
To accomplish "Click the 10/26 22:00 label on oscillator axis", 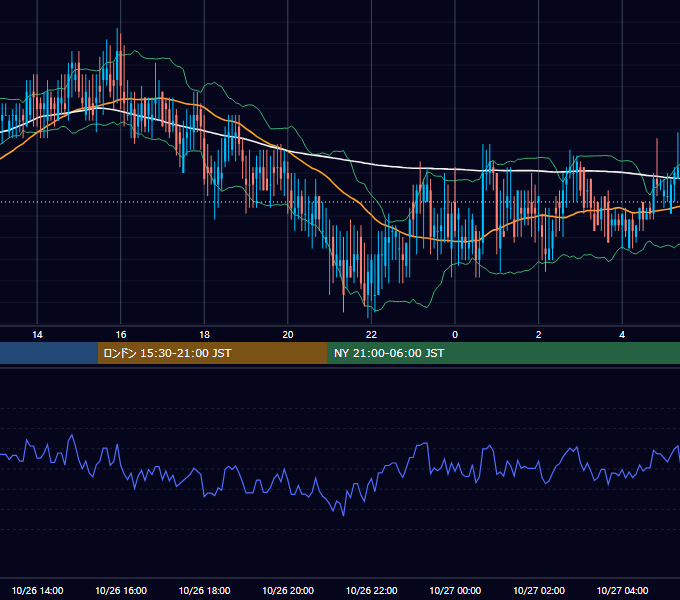I will (x=371, y=590).
